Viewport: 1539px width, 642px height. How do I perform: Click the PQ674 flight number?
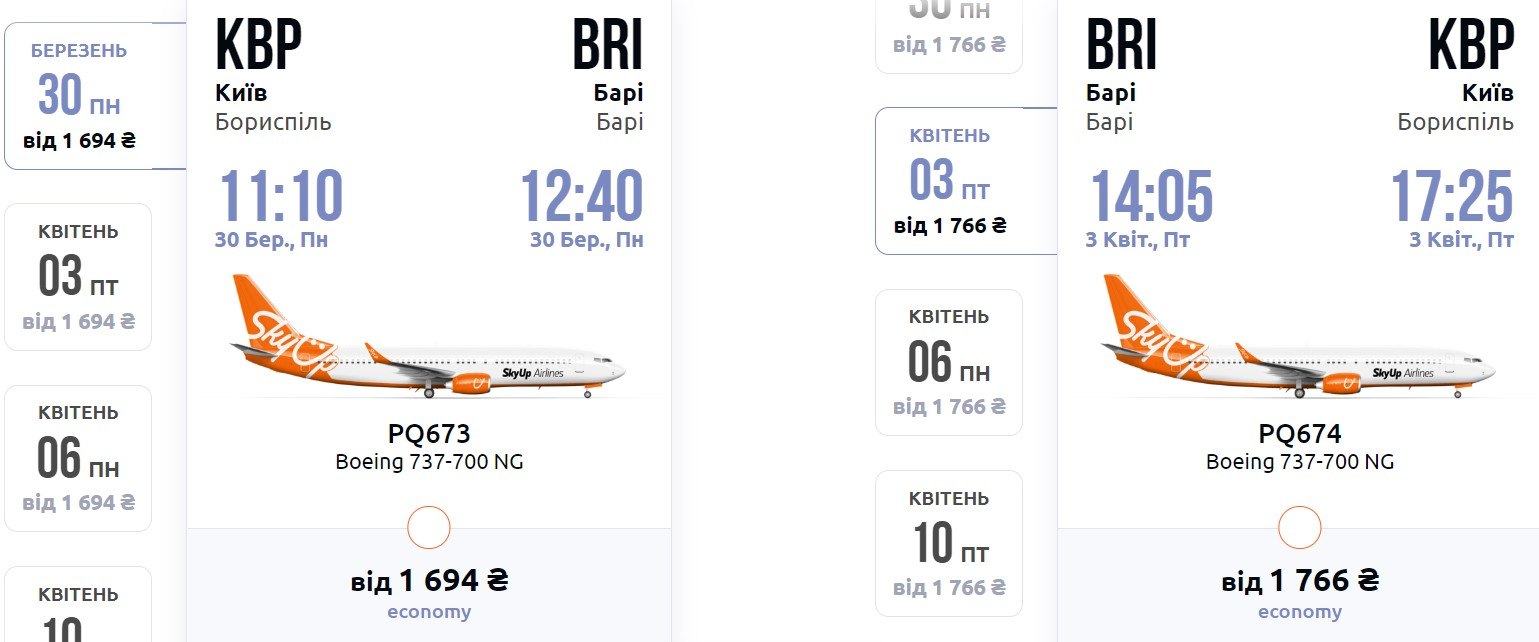tap(1300, 434)
